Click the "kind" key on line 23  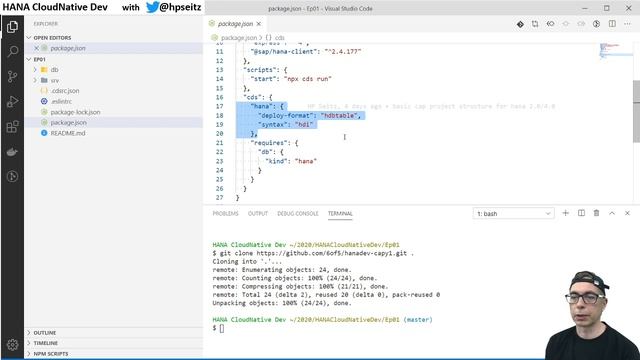(x=277, y=161)
